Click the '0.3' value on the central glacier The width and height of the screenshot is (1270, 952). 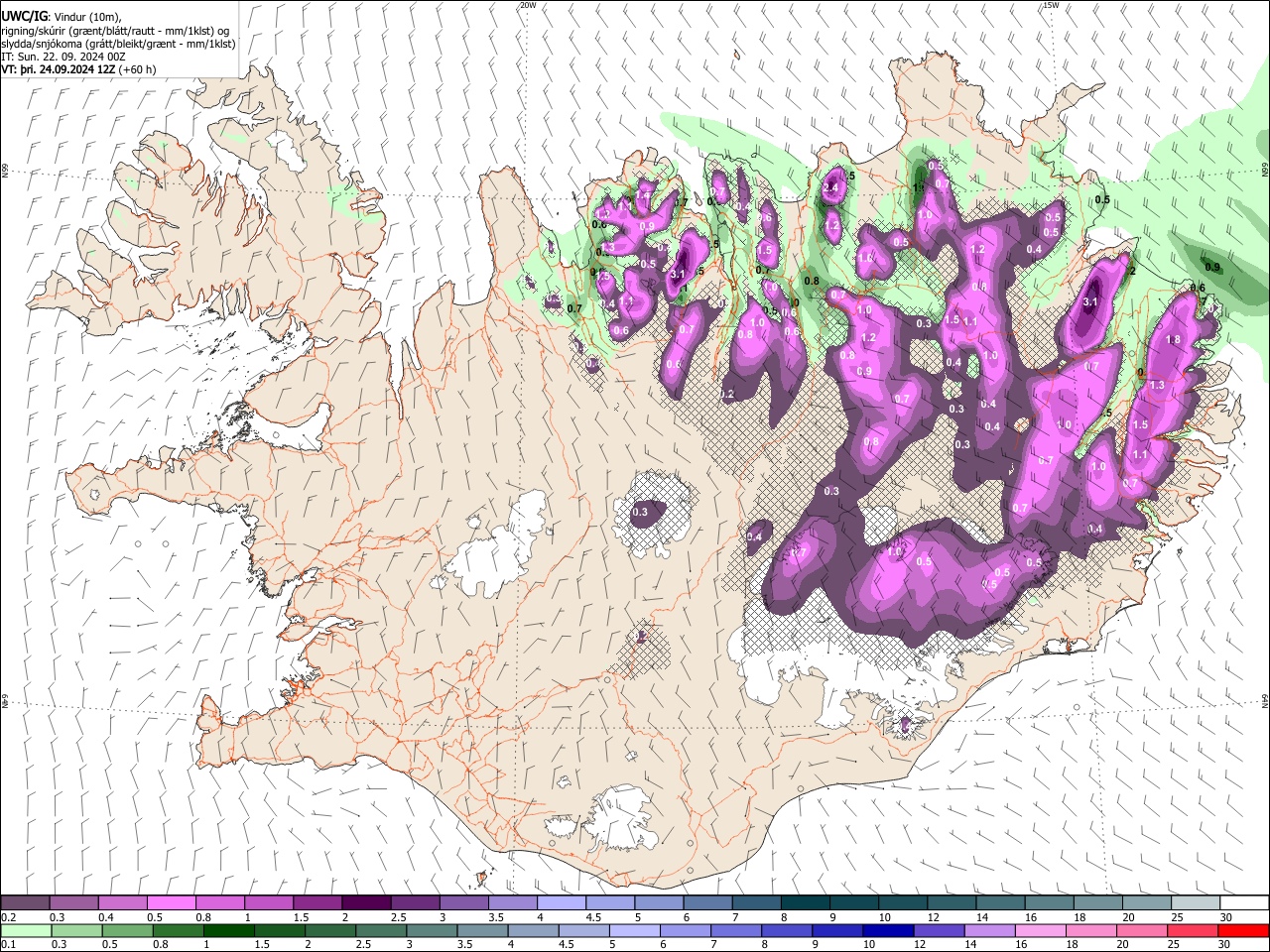(x=640, y=513)
